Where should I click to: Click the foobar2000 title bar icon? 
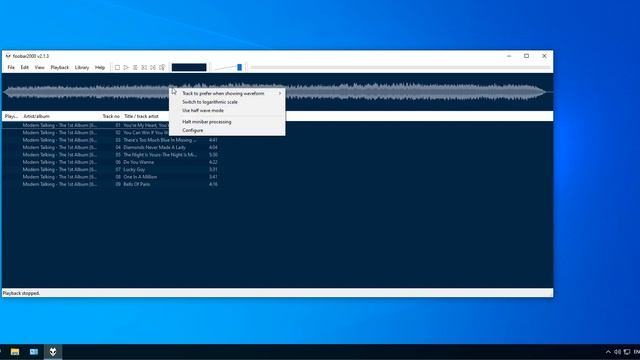(x=8, y=56)
